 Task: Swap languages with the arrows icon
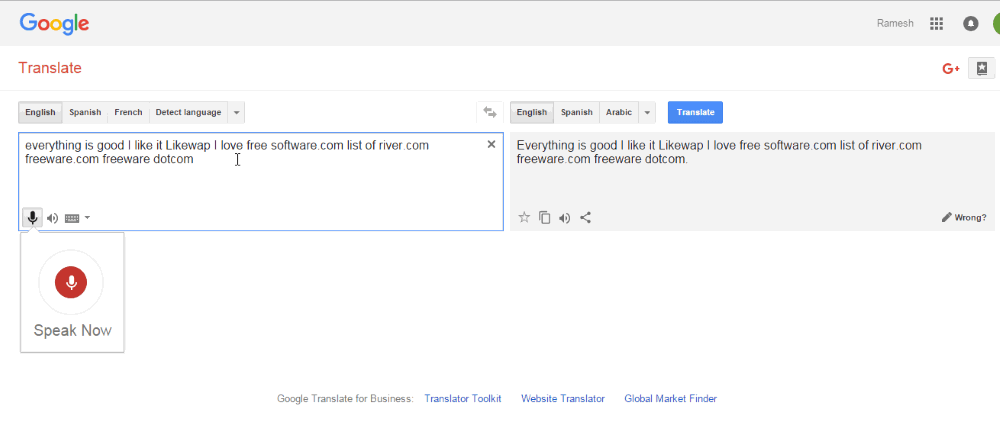(x=490, y=112)
